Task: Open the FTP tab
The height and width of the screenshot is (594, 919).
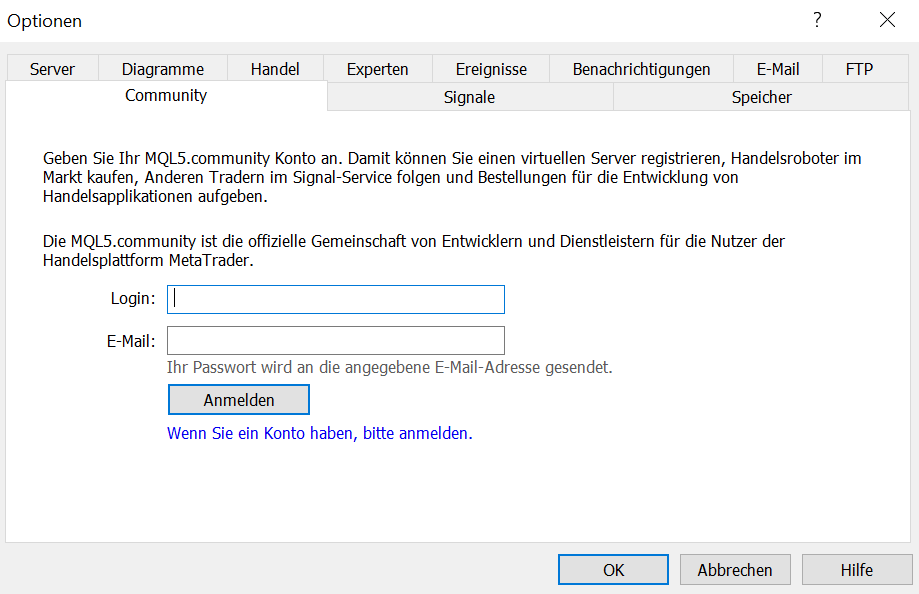Action: [x=859, y=69]
